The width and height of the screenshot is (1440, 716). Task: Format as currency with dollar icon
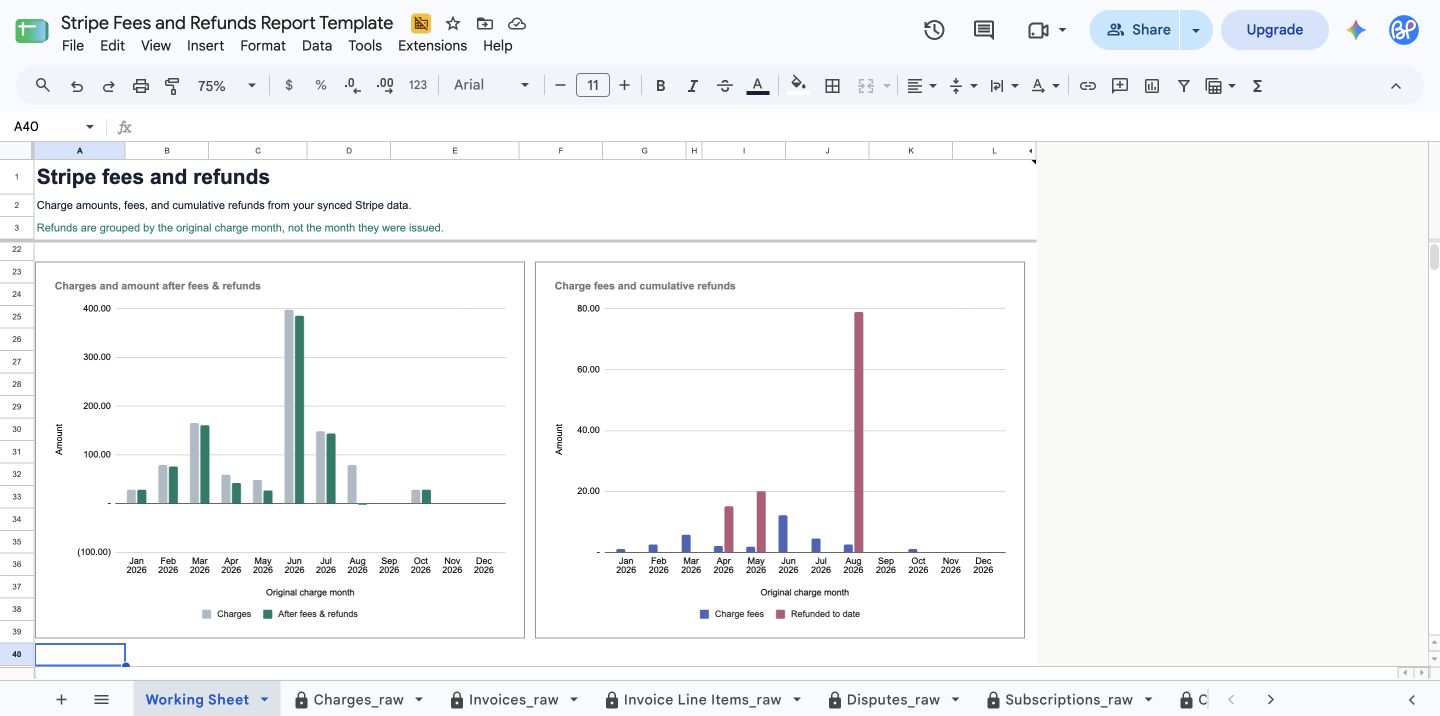click(289, 86)
